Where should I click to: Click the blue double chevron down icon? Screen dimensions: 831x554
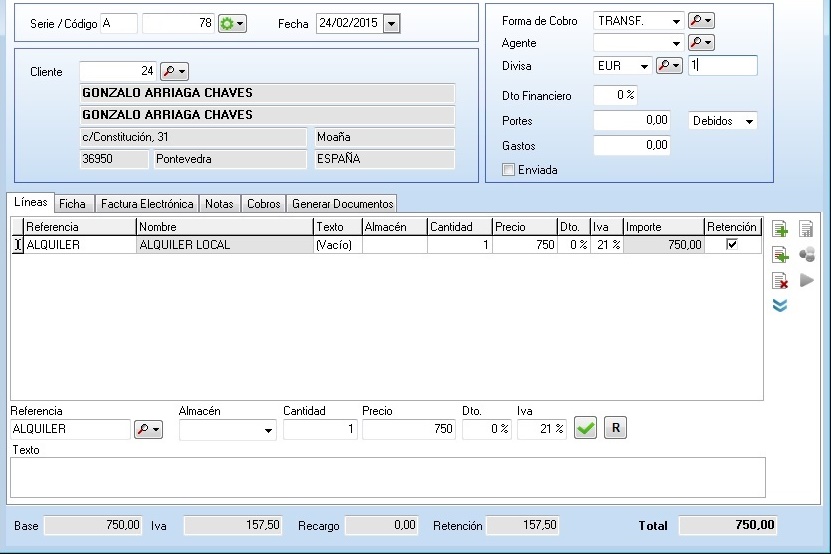(780, 305)
